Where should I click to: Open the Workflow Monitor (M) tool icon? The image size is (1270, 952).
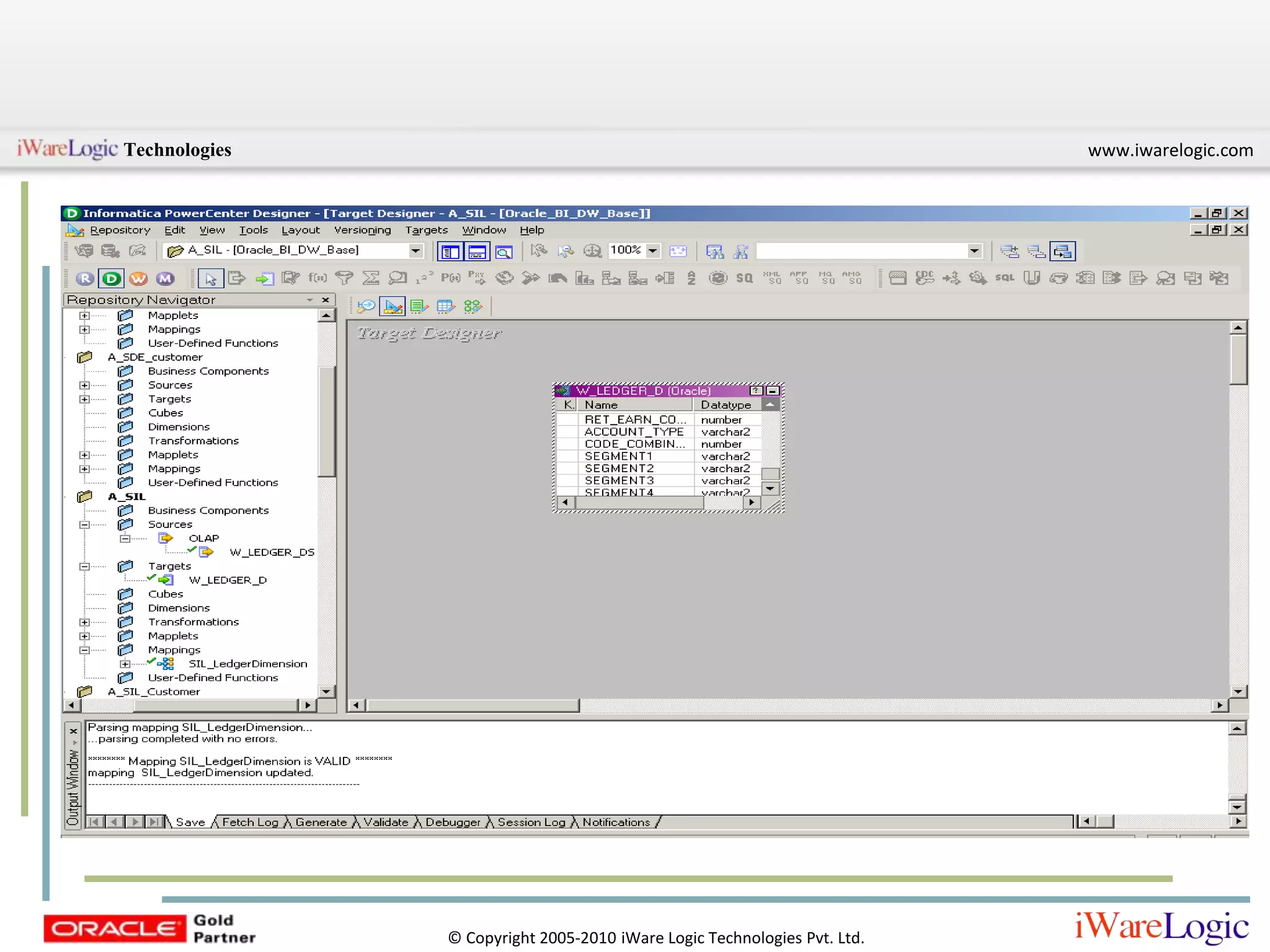click(x=165, y=279)
